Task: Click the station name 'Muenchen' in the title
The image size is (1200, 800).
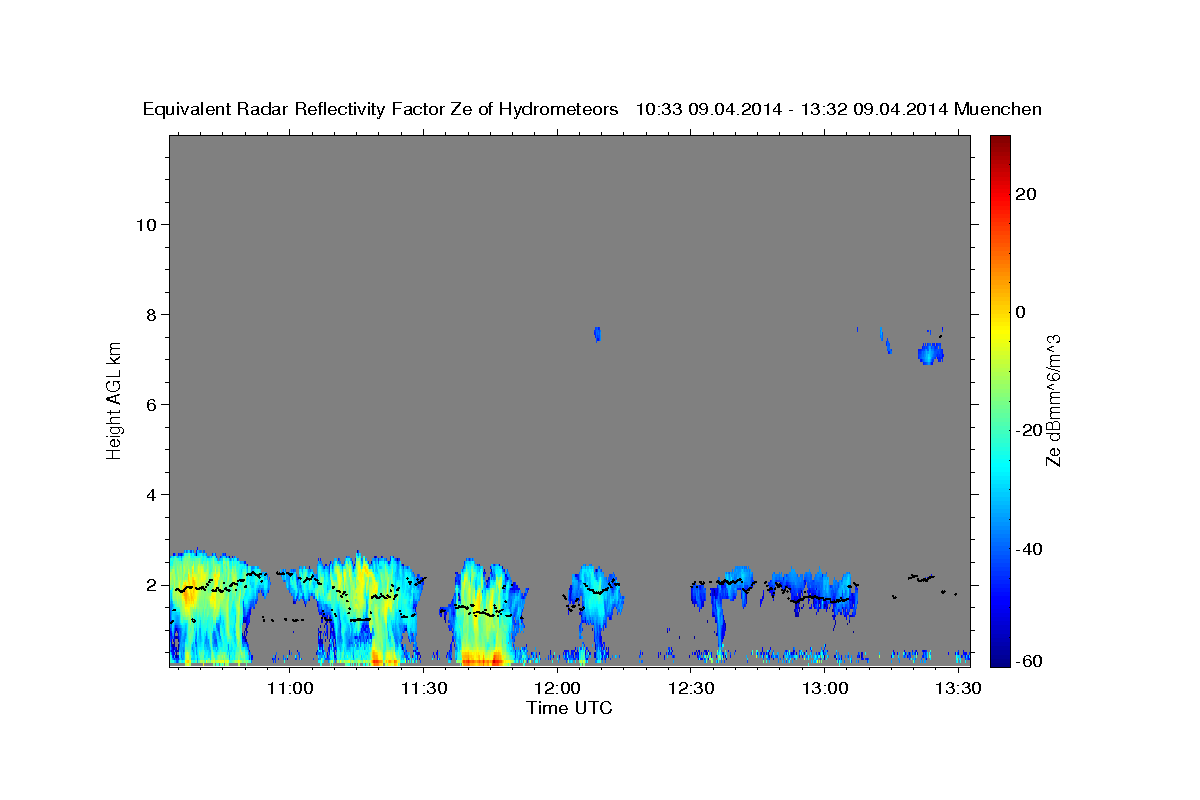Action: [x=998, y=109]
